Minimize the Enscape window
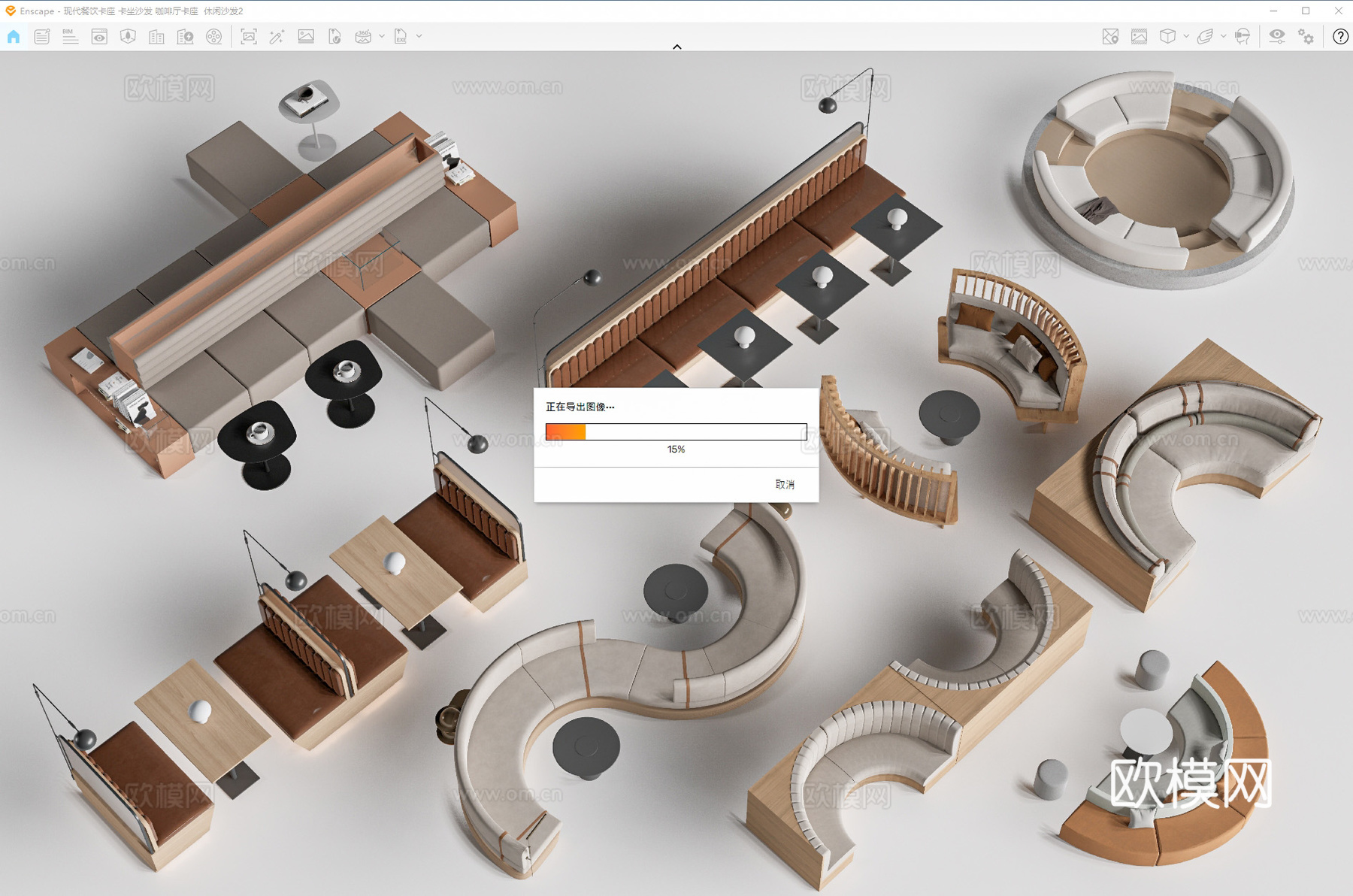 [x=1273, y=11]
